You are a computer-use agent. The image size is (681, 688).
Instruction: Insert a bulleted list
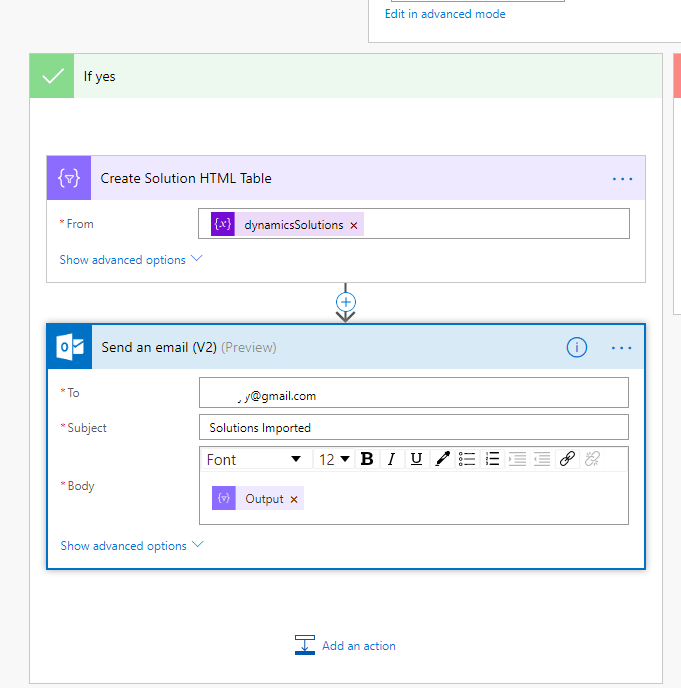tap(467, 459)
